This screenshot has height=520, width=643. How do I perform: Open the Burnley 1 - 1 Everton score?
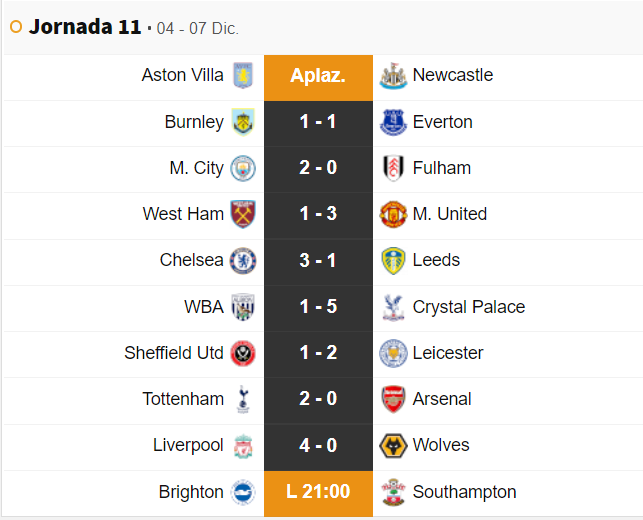click(318, 122)
